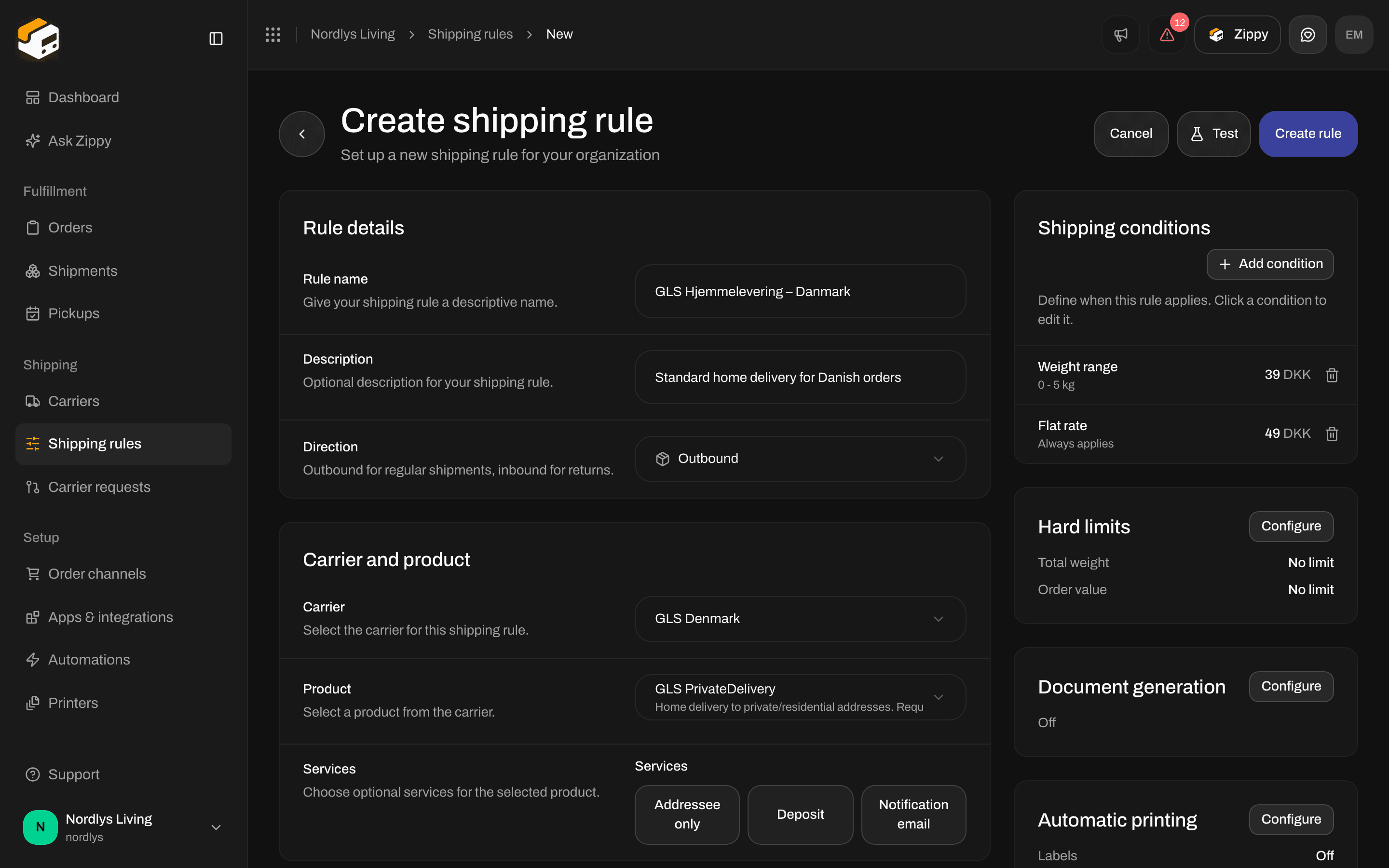Image resolution: width=1389 pixels, height=868 pixels.
Task: Open Support from the sidebar
Action: tap(123, 774)
